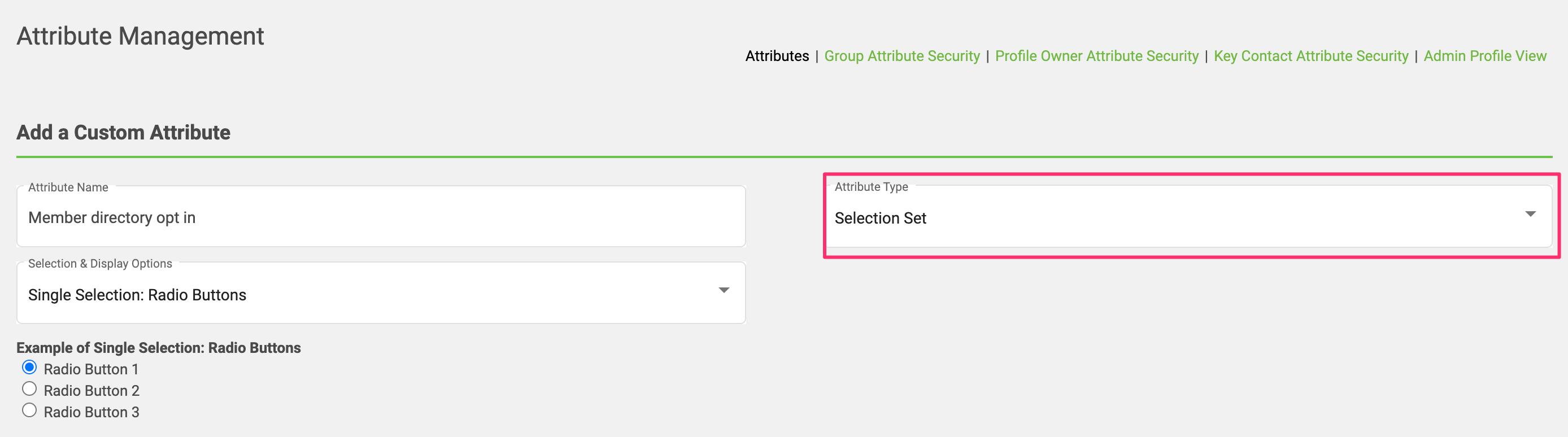Open Group Attribute Security tab

click(901, 56)
